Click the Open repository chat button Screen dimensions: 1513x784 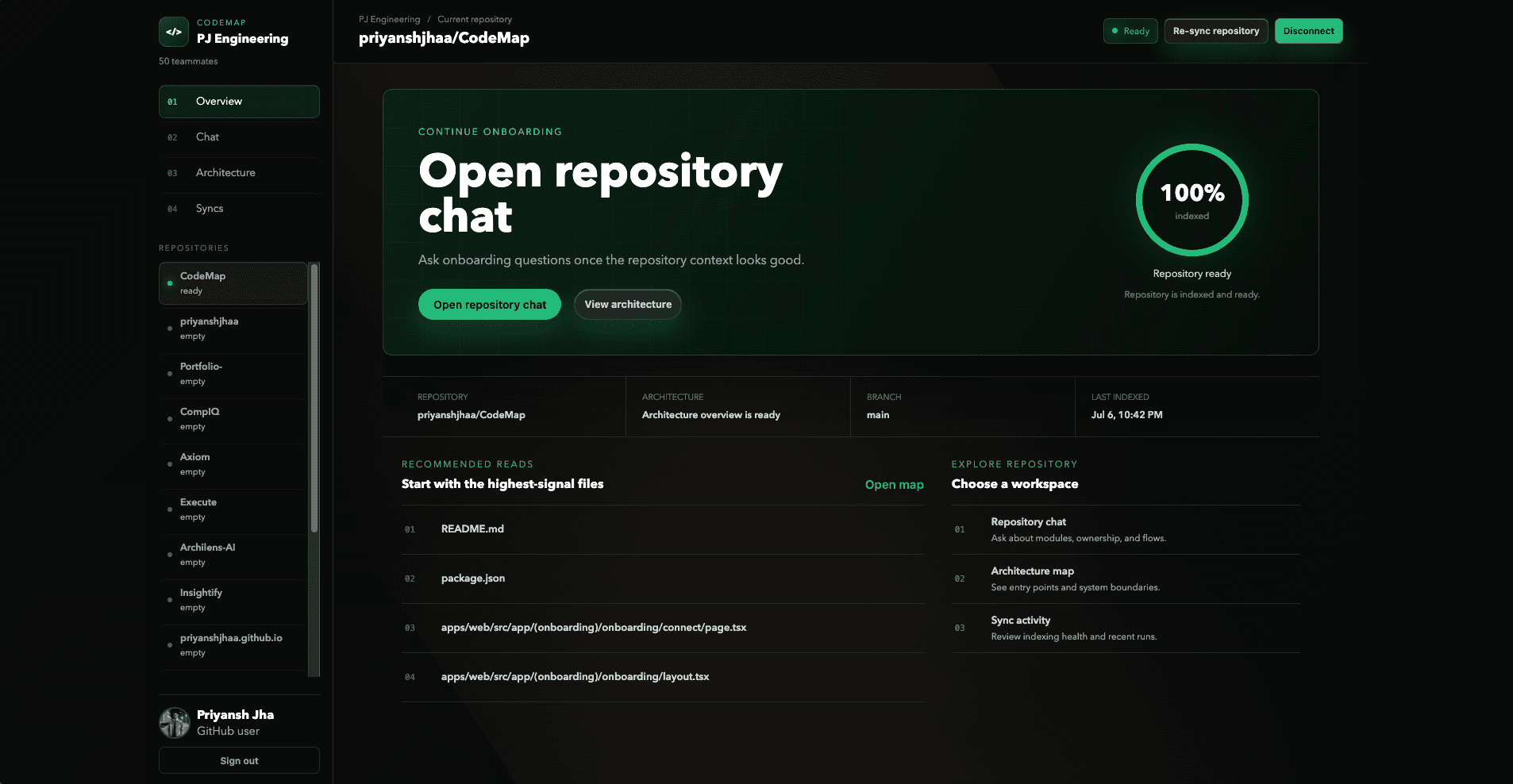click(490, 305)
